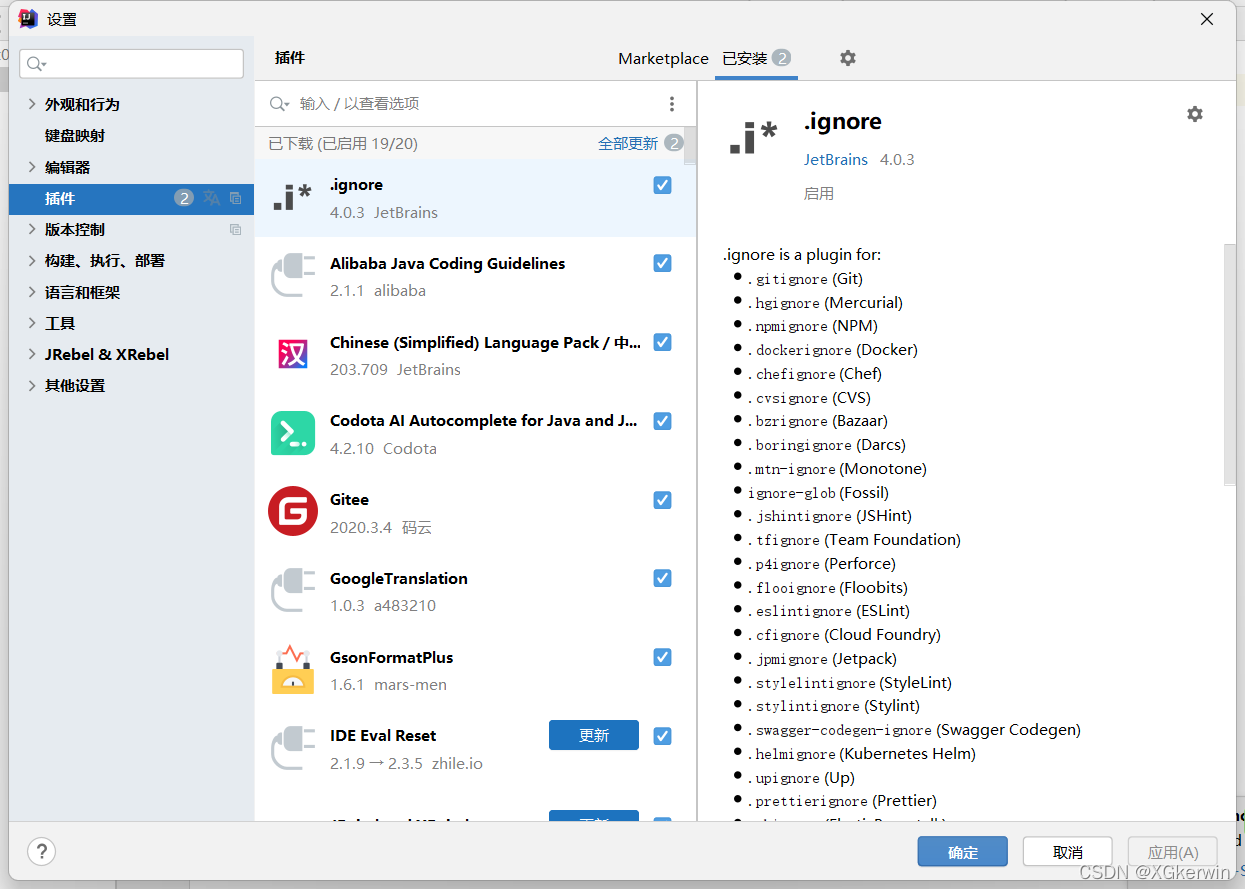Click the magnifier icon in plugin search
Viewport: 1245px width, 889px height.
tap(279, 104)
